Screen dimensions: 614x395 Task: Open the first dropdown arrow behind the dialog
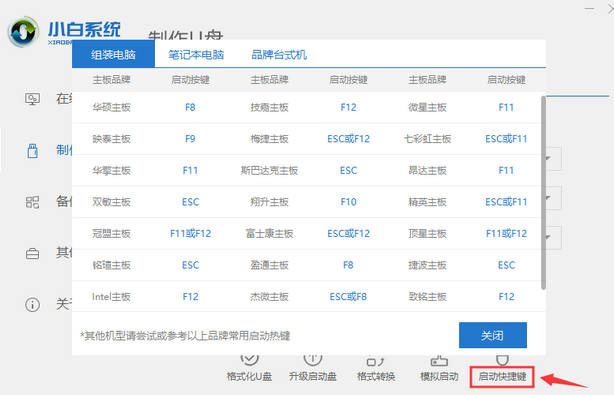coord(548,159)
